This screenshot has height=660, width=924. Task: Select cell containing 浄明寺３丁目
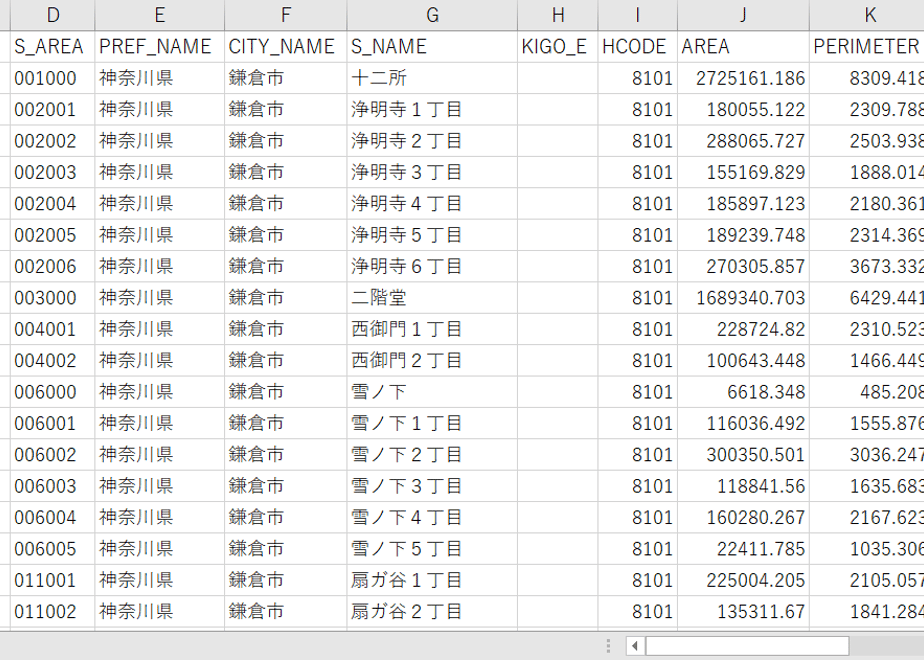point(433,172)
